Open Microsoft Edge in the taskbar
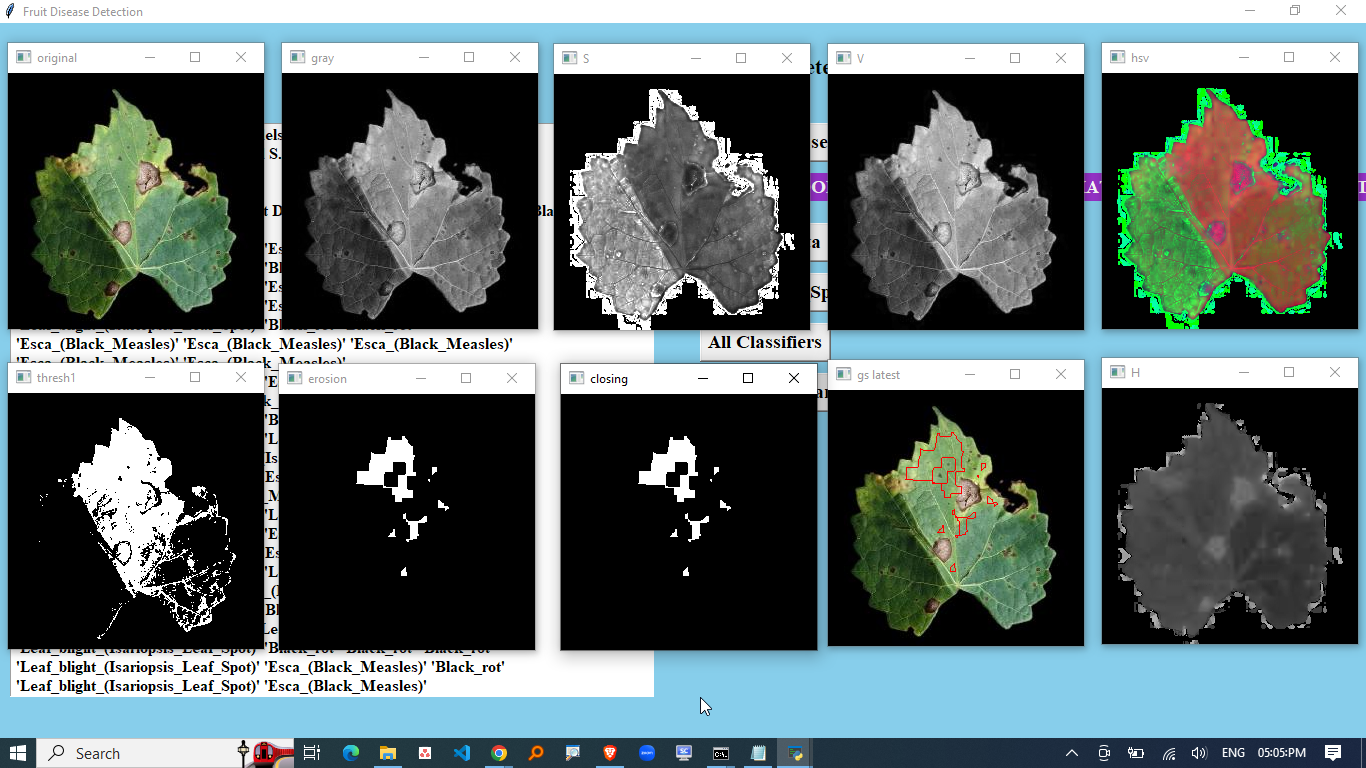1366x768 pixels. (x=351, y=753)
